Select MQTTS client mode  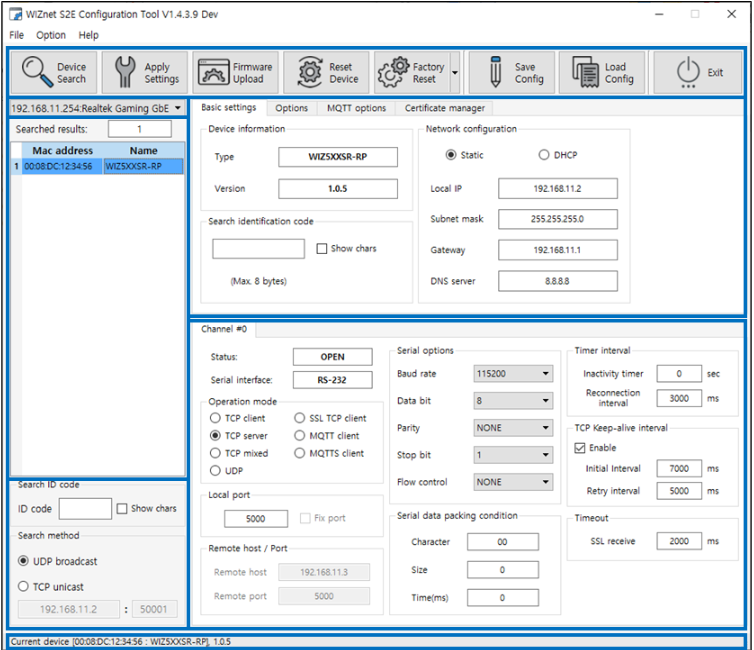click(x=329, y=453)
